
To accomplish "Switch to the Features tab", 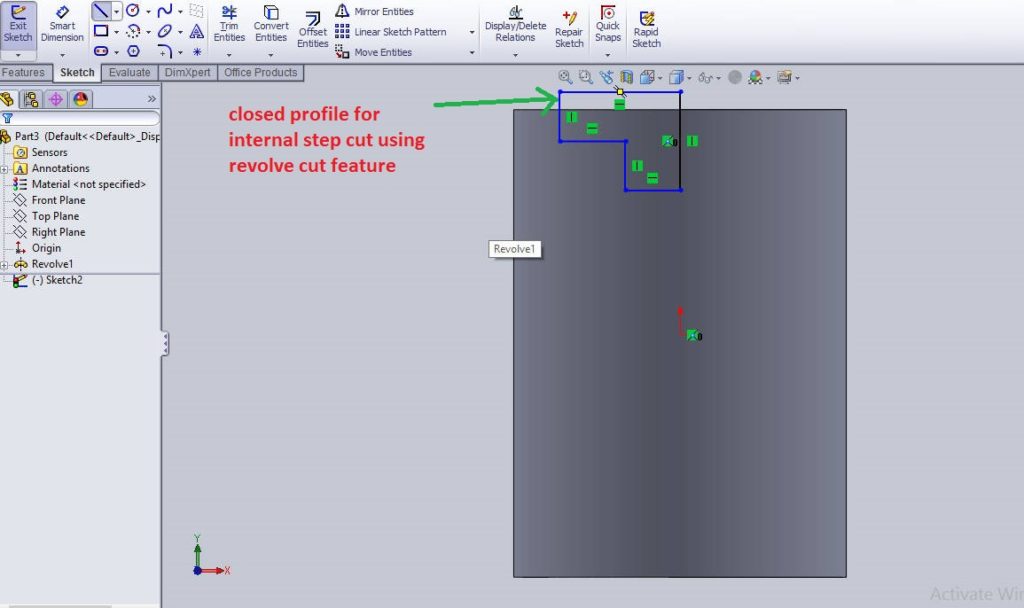I will click(x=24, y=72).
